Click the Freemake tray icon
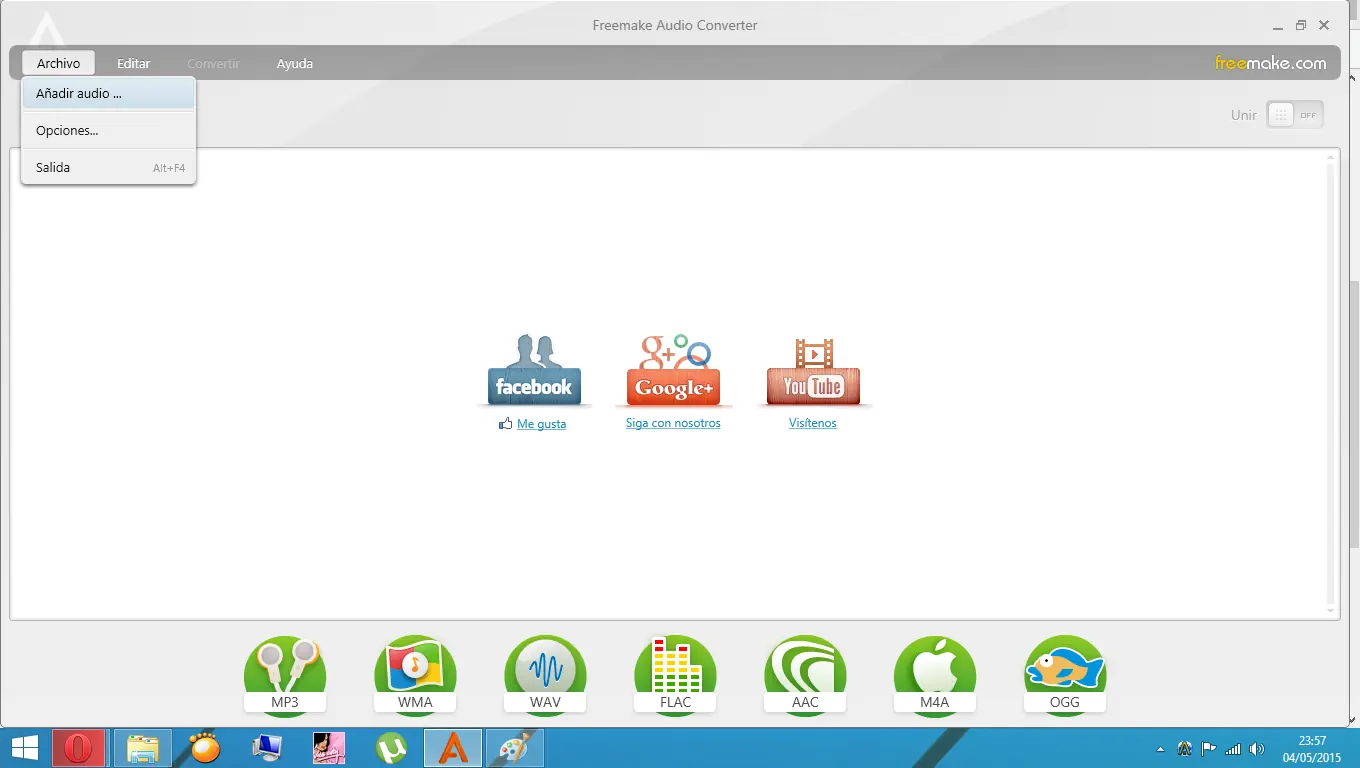 pos(1185,748)
